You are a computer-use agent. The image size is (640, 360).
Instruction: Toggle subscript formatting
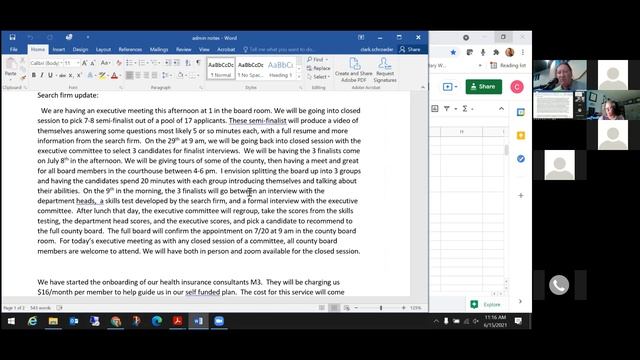point(71,76)
